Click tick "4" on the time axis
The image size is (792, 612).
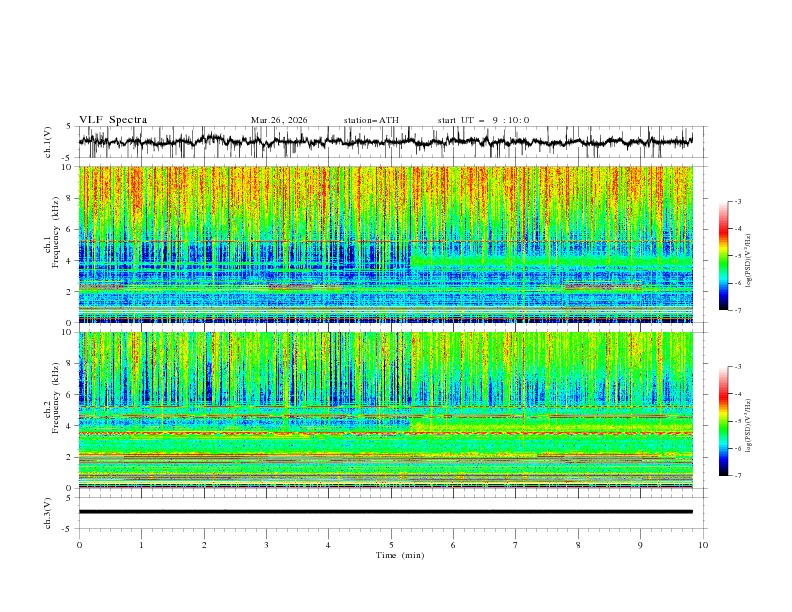pos(328,545)
